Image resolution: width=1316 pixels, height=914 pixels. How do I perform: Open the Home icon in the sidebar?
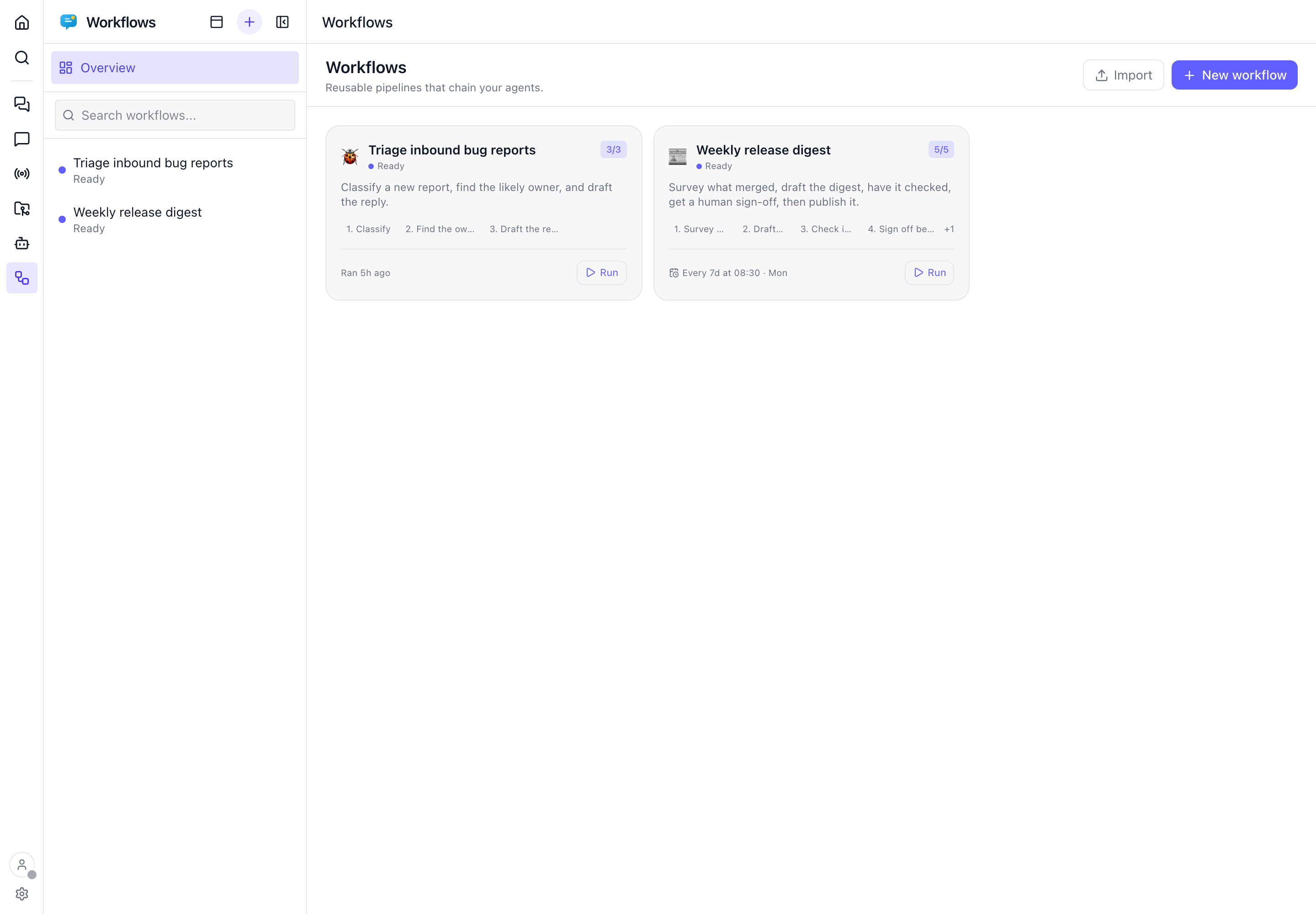pos(22,22)
